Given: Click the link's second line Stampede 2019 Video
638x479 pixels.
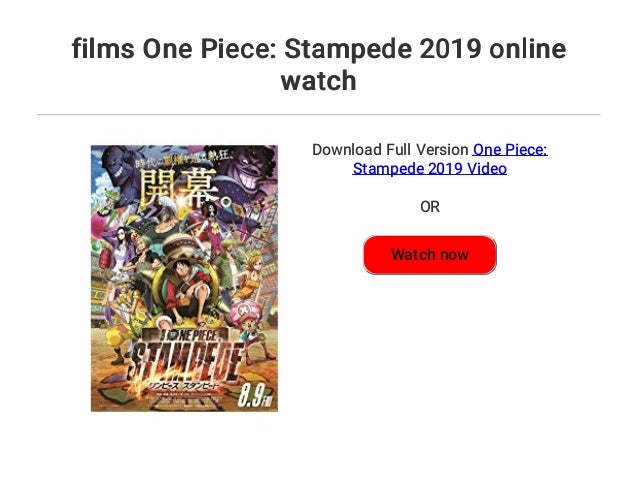Looking at the screenshot, I should click(x=429, y=168).
